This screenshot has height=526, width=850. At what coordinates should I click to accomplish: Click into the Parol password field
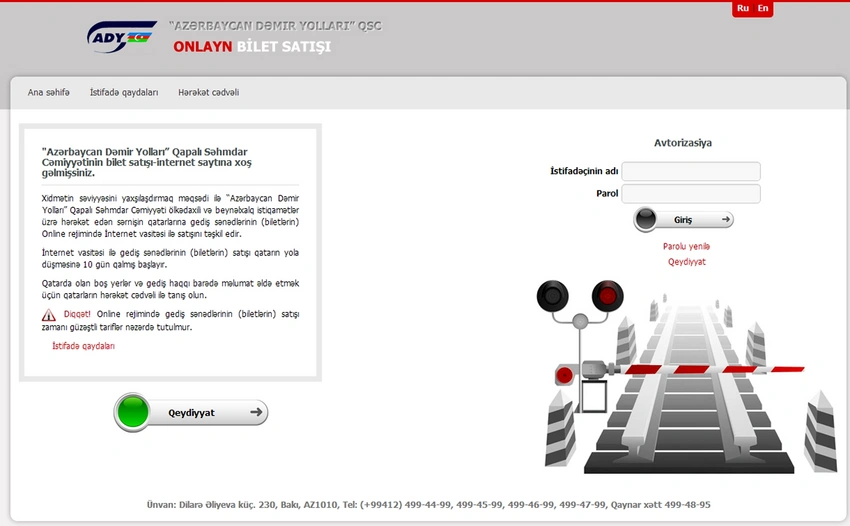[x=691, y=193]
